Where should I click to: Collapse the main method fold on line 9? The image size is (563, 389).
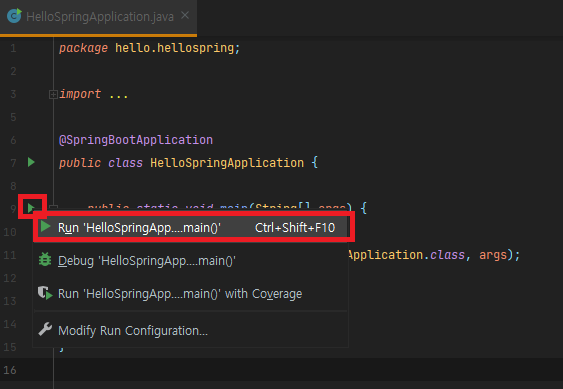coord(53,207)
